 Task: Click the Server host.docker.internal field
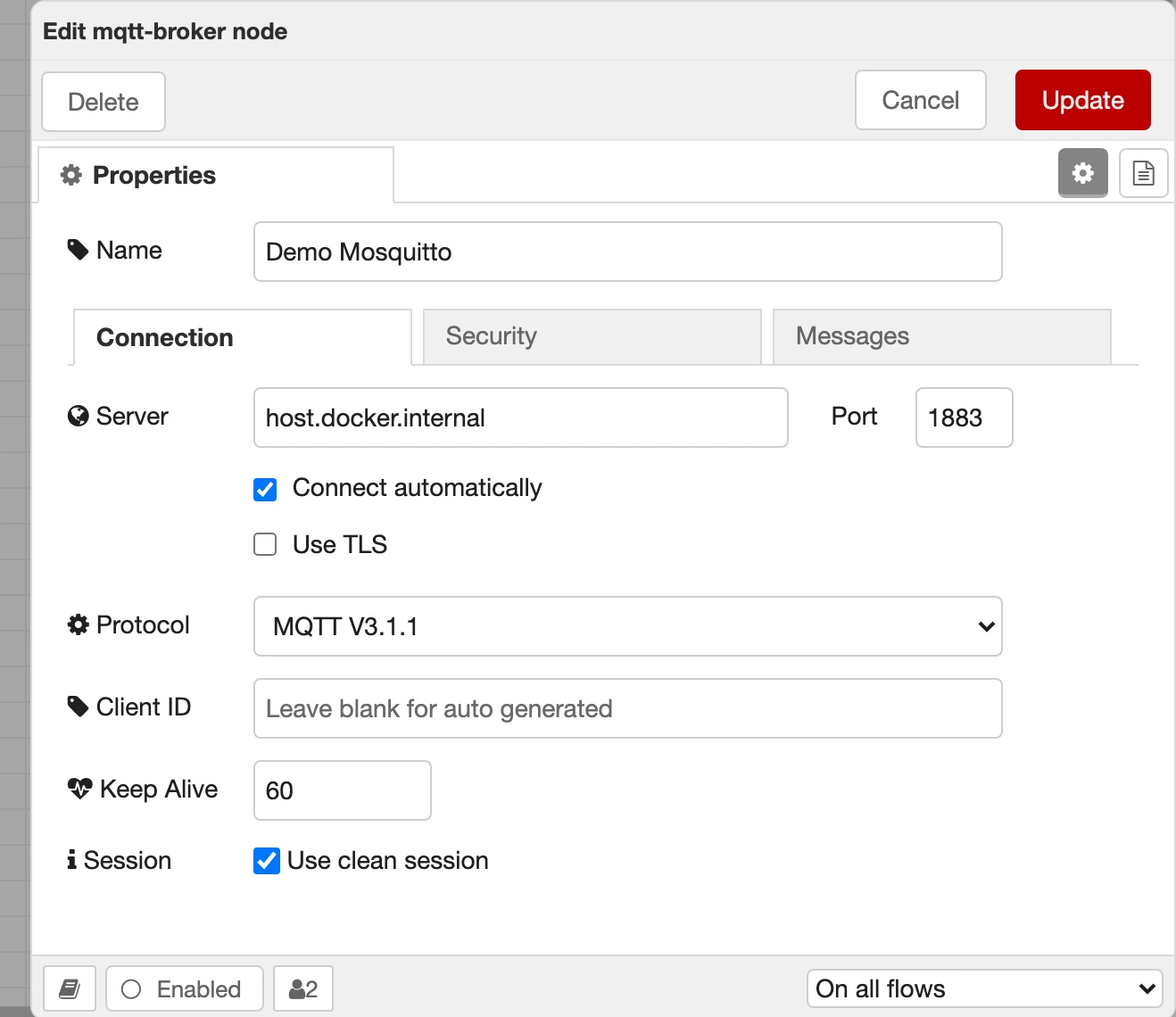pos(521,418)
